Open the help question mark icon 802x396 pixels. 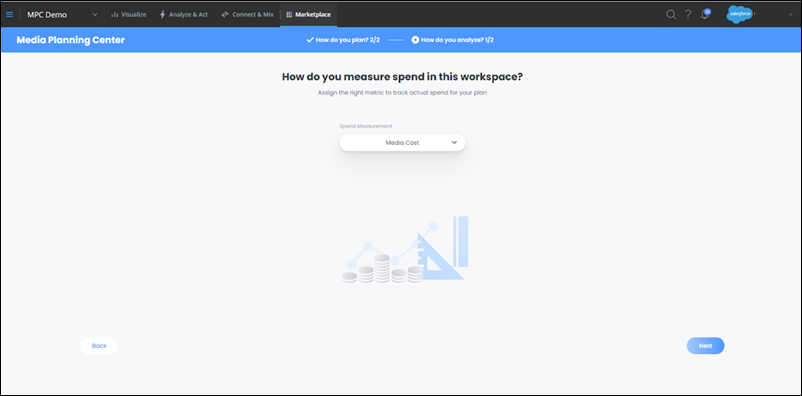[x=688, y=14]
